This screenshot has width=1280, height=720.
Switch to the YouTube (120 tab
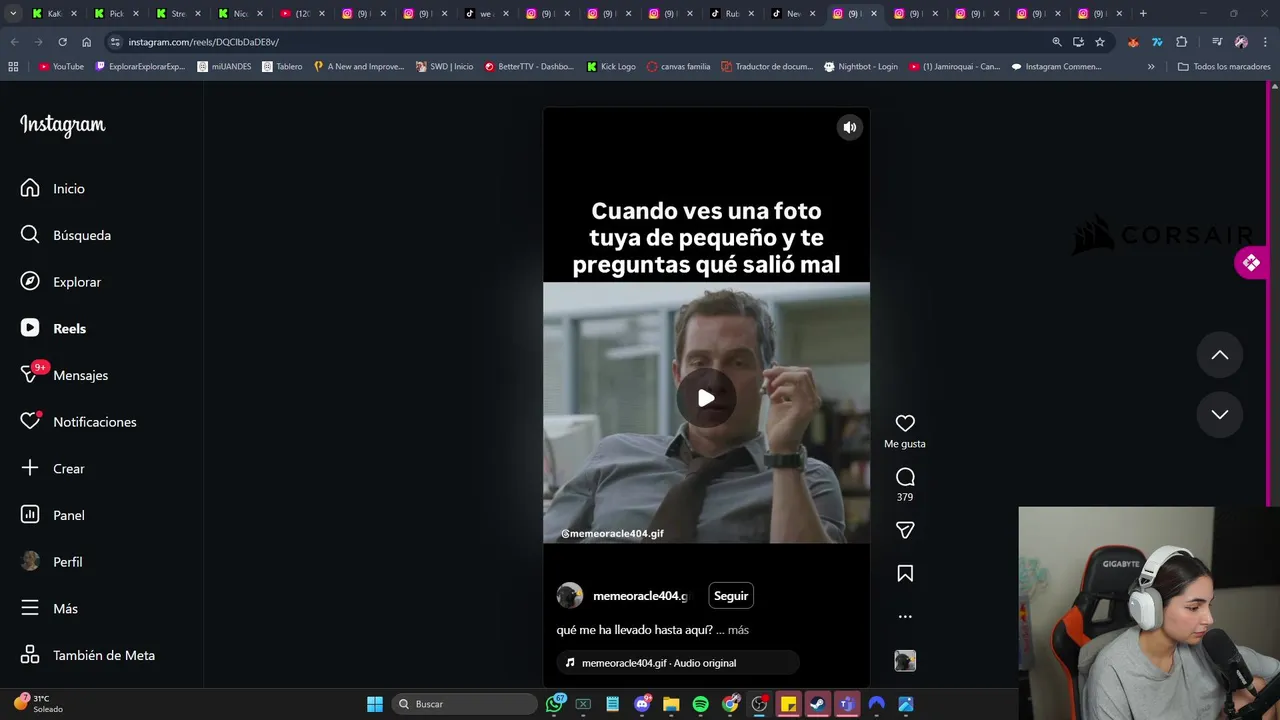coord(302,13)
